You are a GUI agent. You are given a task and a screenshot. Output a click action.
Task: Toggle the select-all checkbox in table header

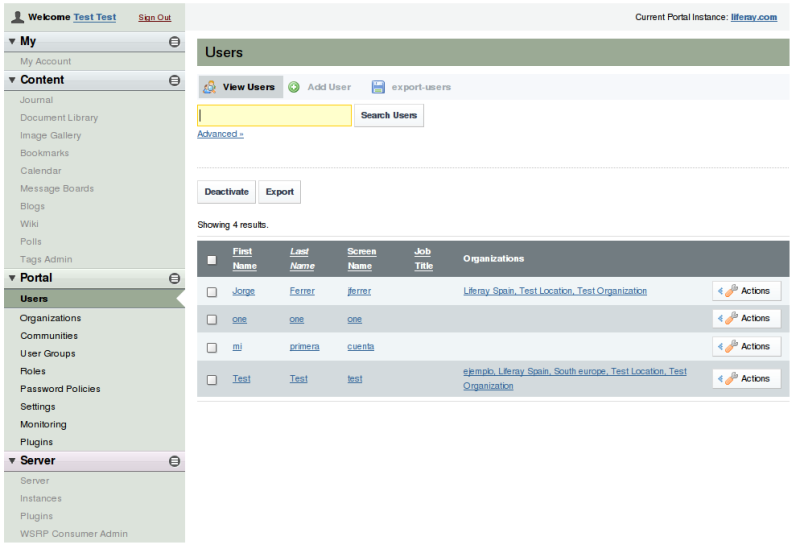point(211,260)
